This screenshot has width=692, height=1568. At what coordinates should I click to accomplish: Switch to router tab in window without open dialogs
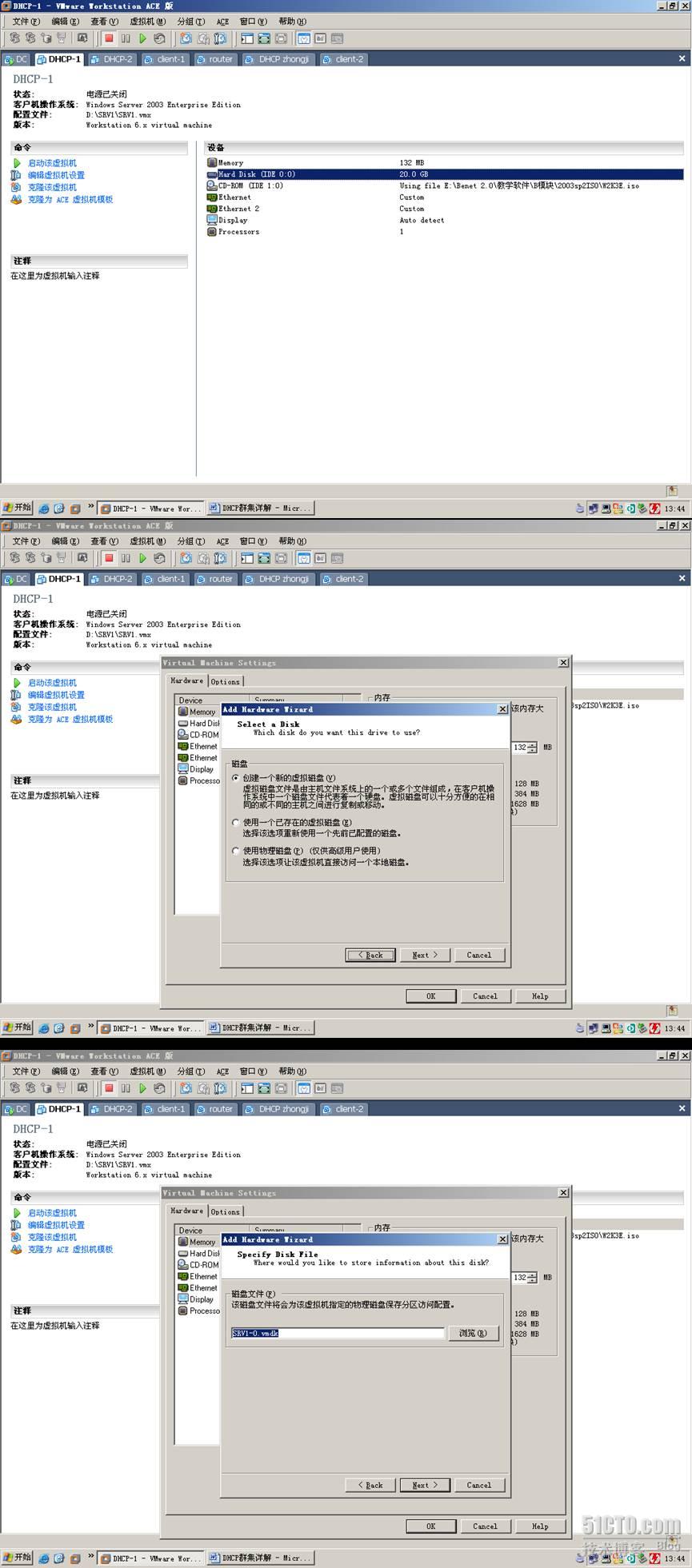pos(214,59)
